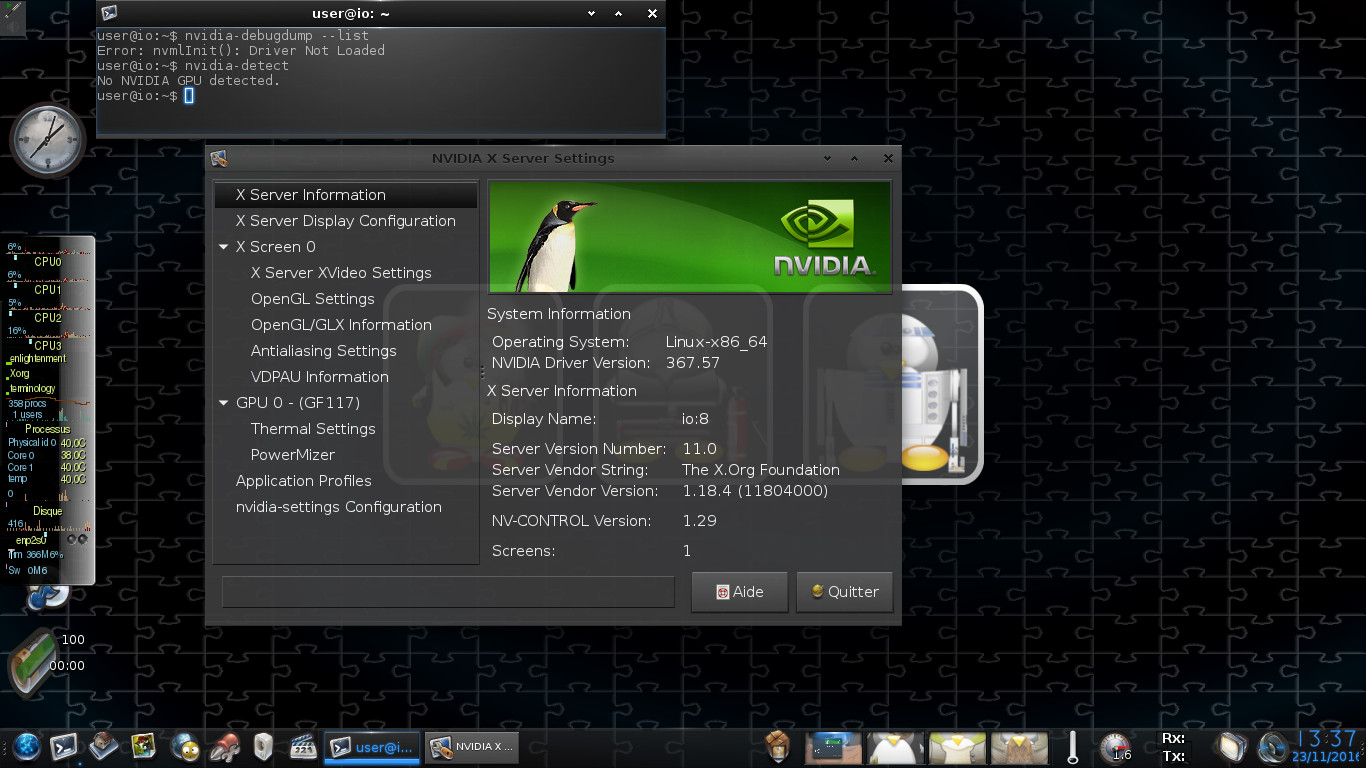Click the Display Name value io:8

(695, 419)
